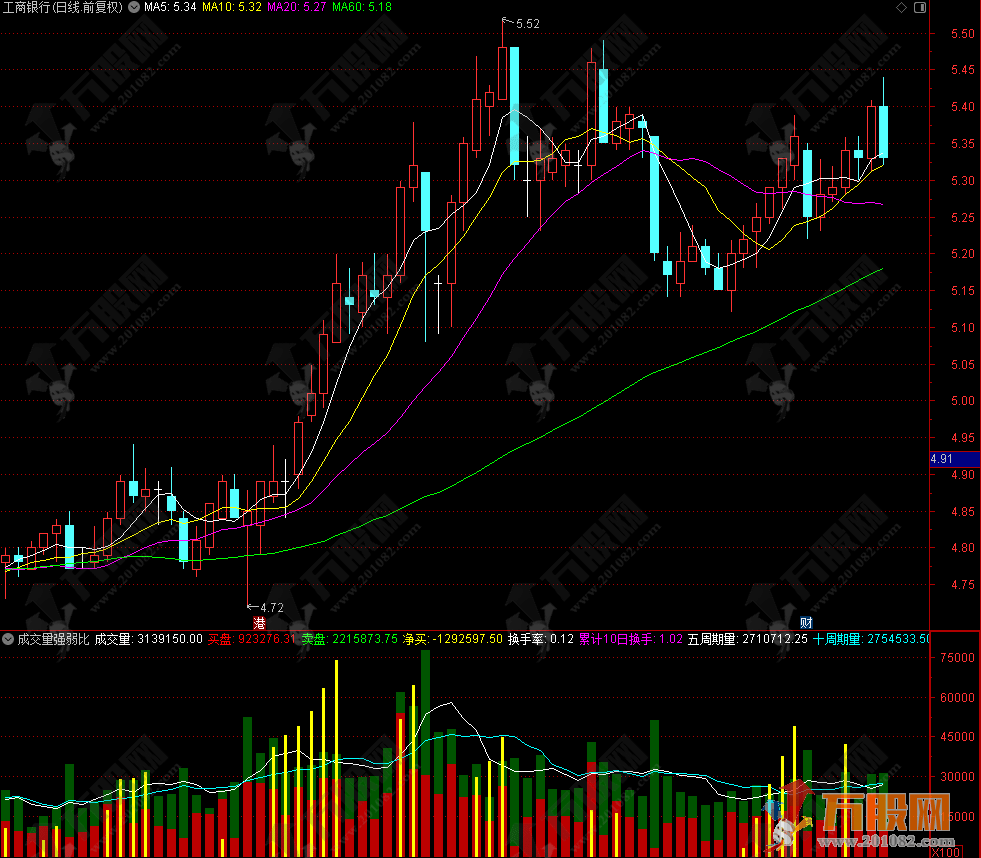Click the 4.72 low price annotation
The image size is (981, 858).
pyautogui.click(x=272, y=608)
